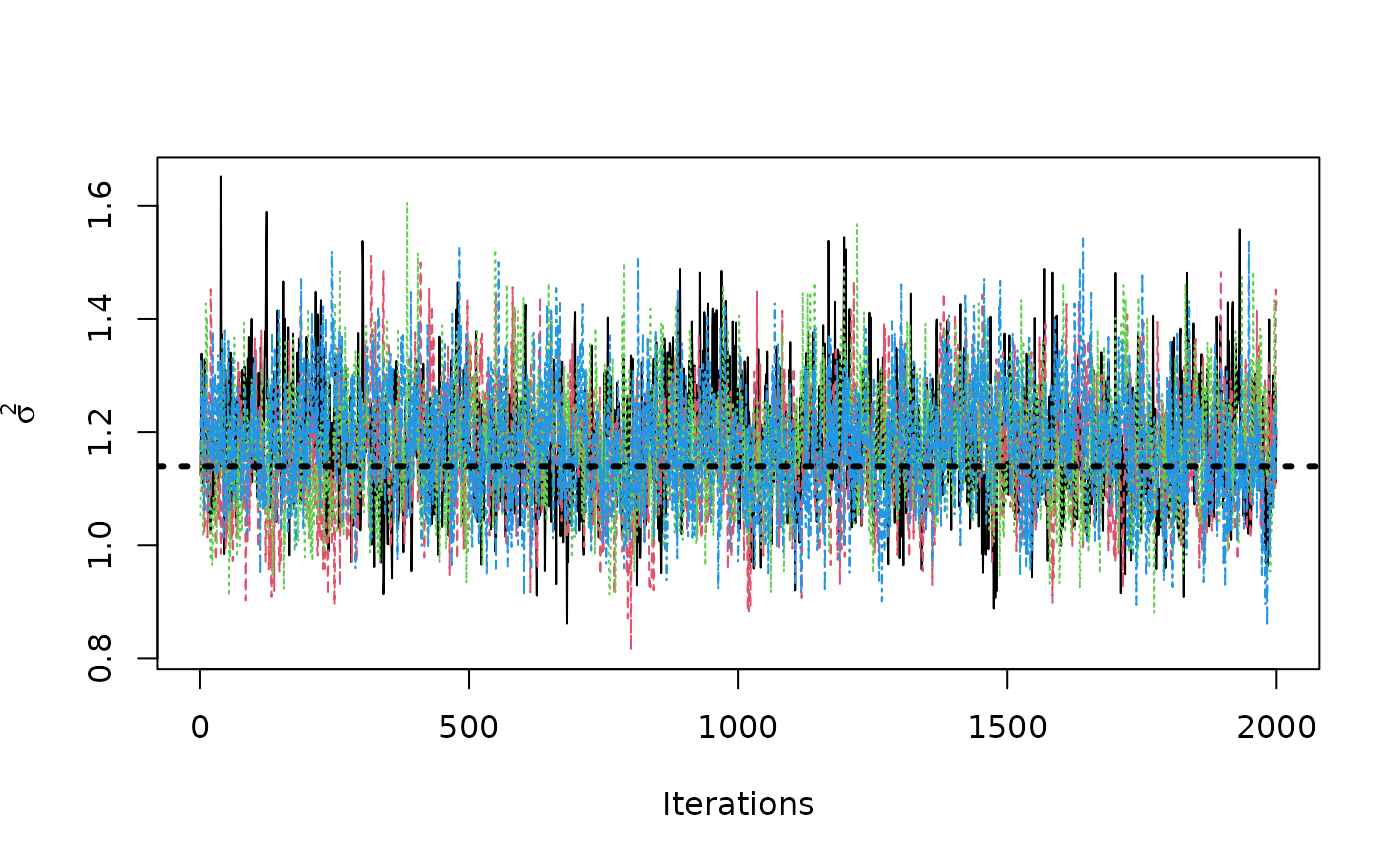Click the deep red dip right of the lowest trough
Viewport: 1400px width, 865px height.
(x=748, y=610)
